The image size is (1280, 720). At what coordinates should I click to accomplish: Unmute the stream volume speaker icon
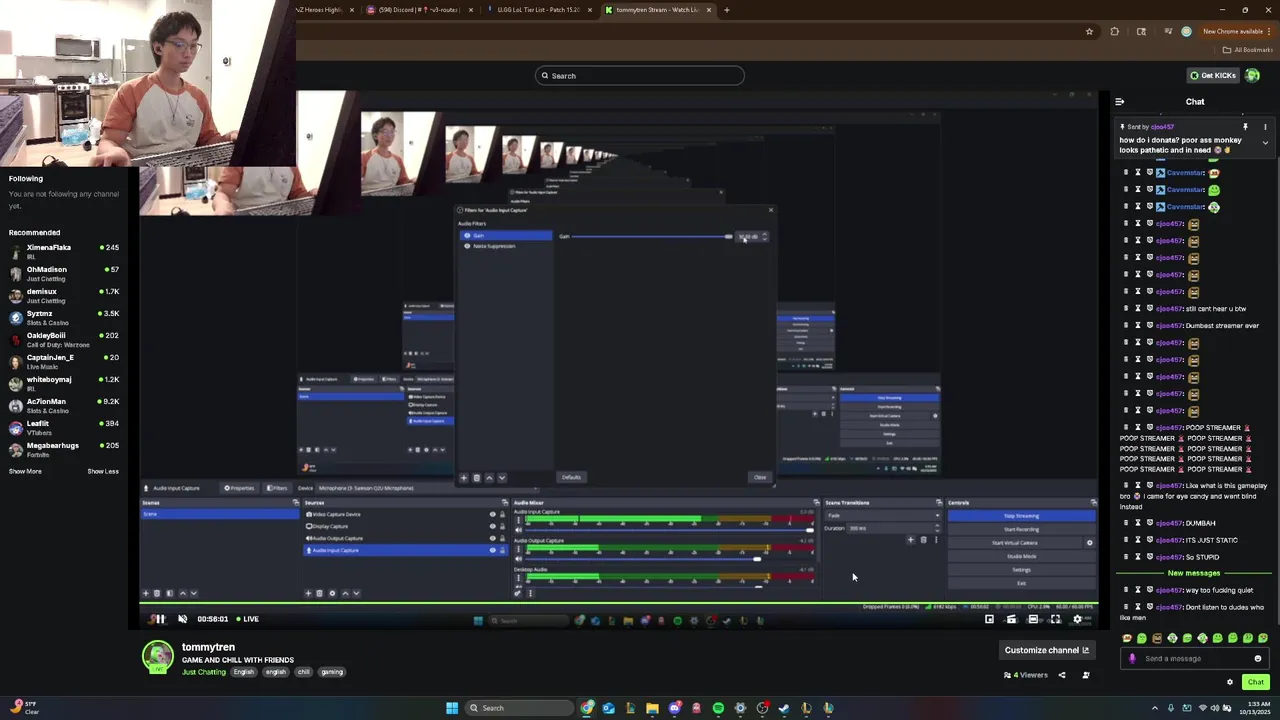coord(182,619)
